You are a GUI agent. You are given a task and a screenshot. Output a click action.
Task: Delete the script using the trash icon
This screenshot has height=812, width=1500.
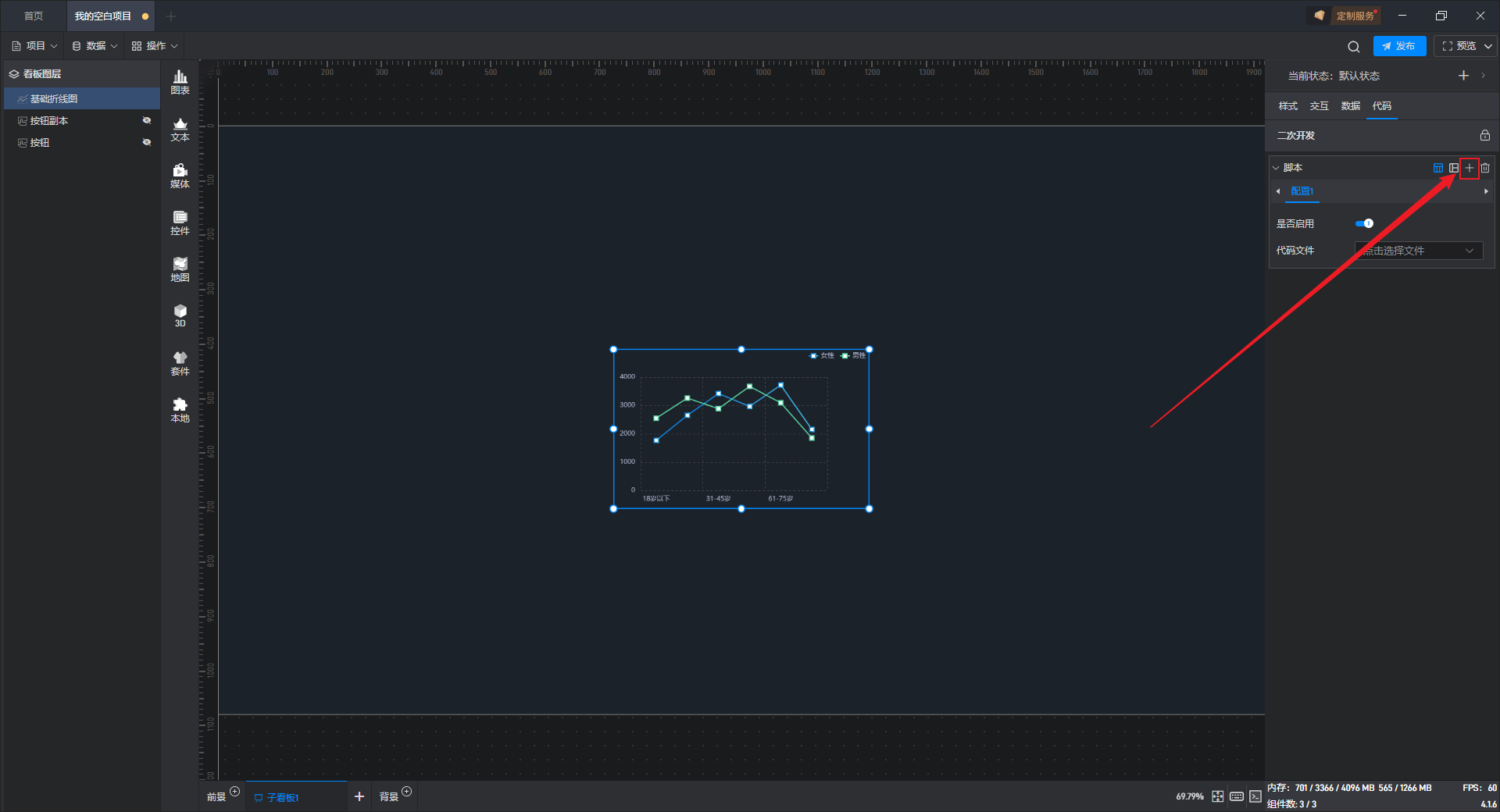(x=1485, y=168)
